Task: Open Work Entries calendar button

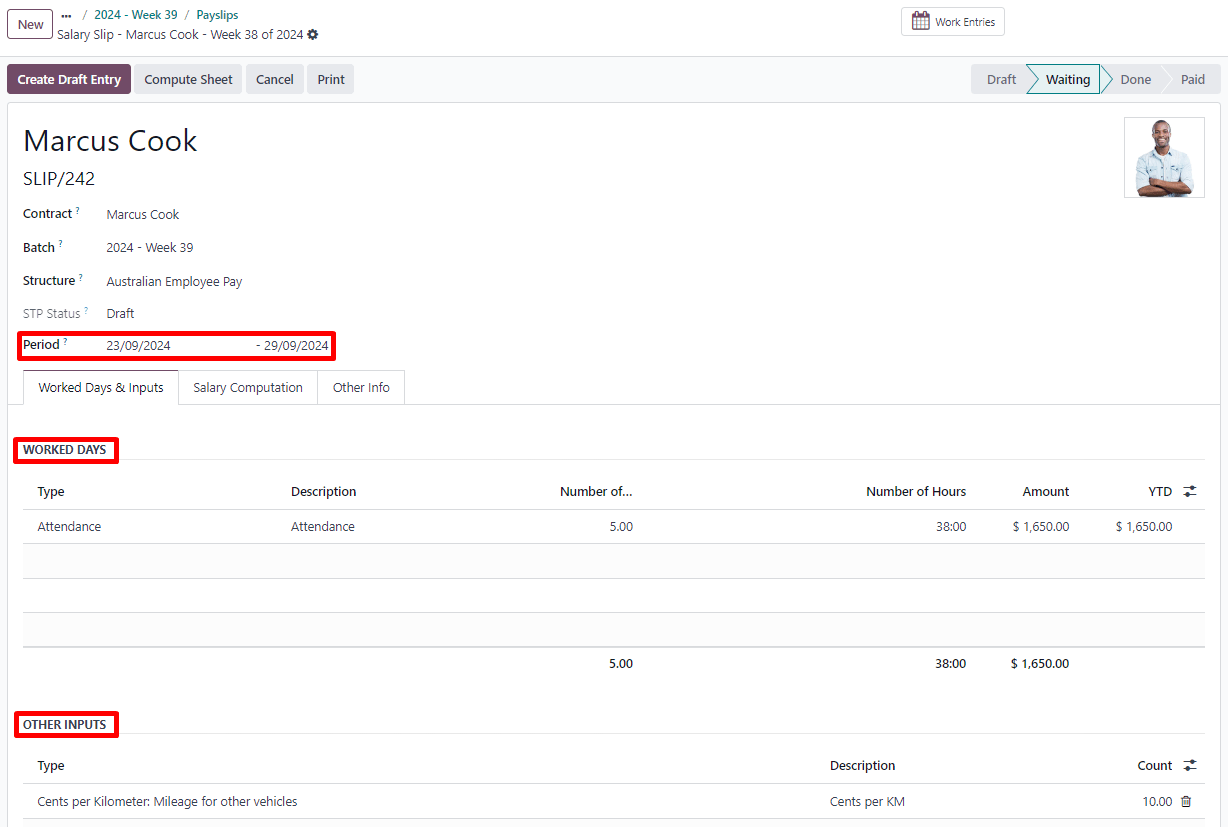Action: (x=952, y=22)
